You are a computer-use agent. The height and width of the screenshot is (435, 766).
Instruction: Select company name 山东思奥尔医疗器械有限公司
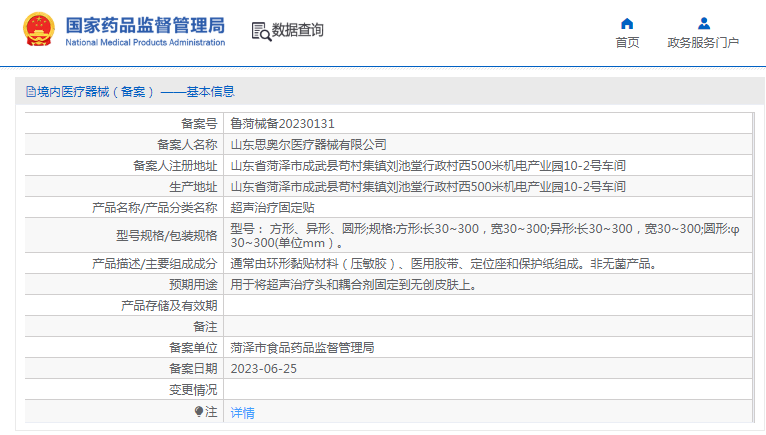coord(308,145)
